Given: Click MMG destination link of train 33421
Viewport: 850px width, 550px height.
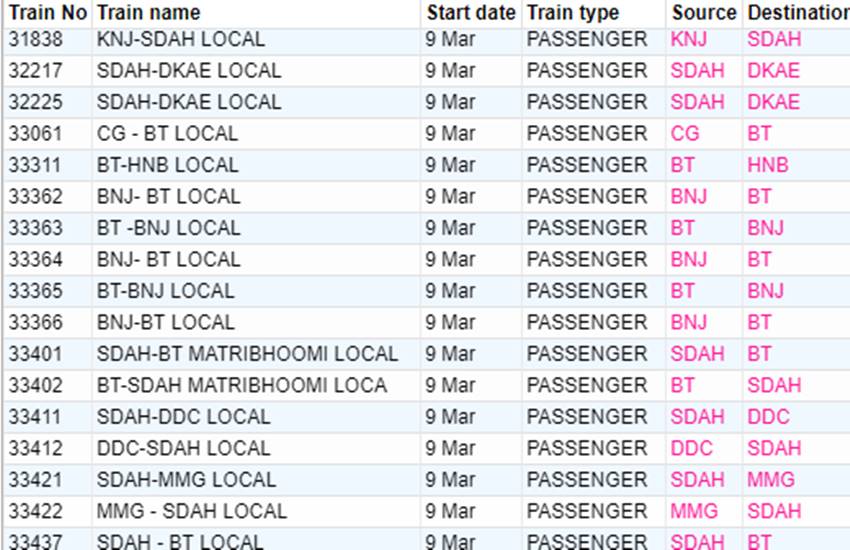Looking at the screenshot, I should tap(771, 480).
